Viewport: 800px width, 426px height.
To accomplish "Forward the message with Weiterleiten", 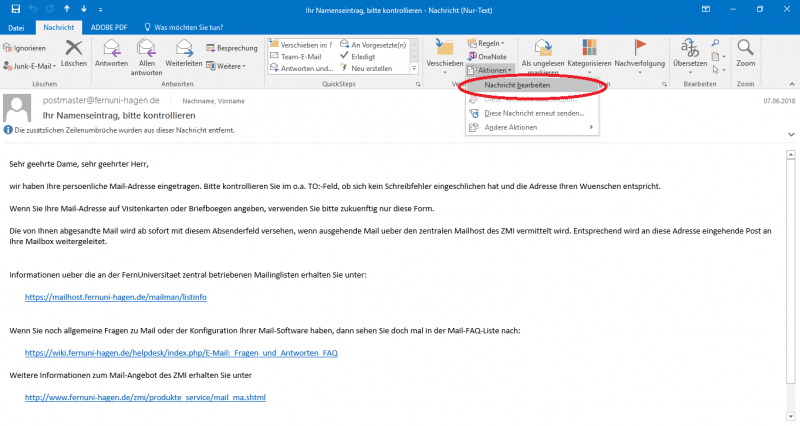I will click(184, 54).
